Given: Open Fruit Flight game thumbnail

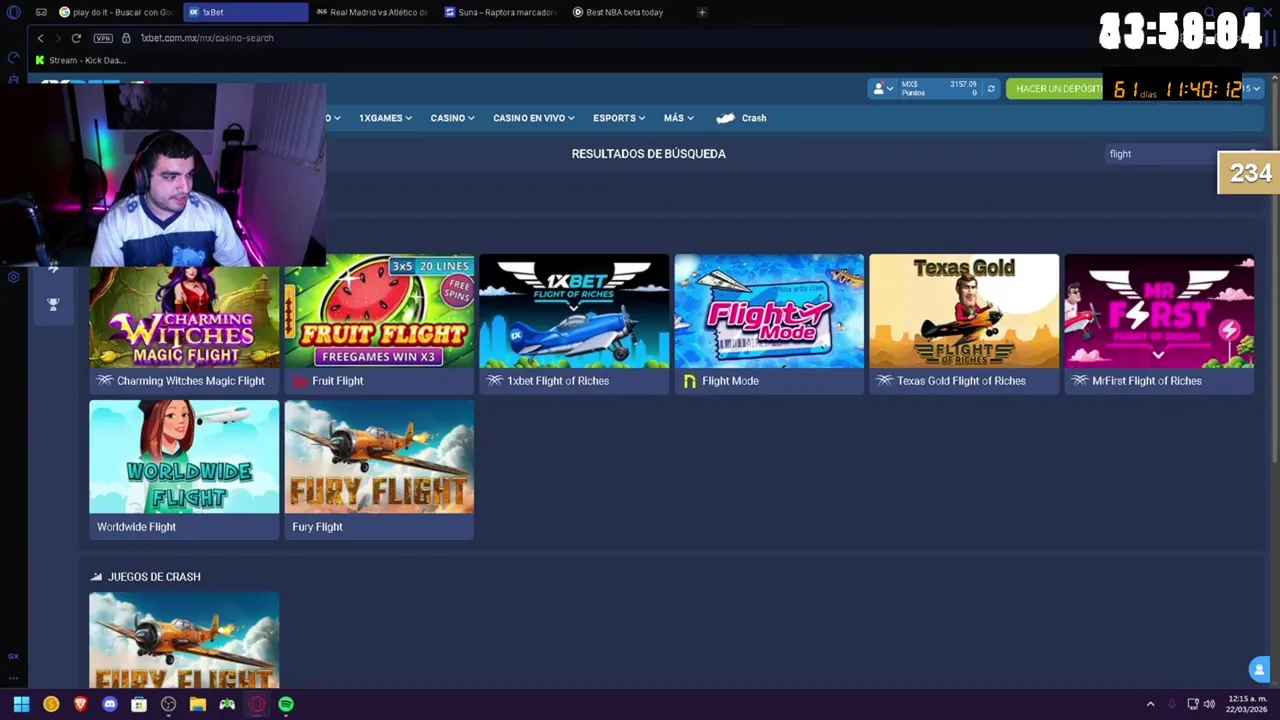Looking at the screenshot, I should [x=379, y=311].
